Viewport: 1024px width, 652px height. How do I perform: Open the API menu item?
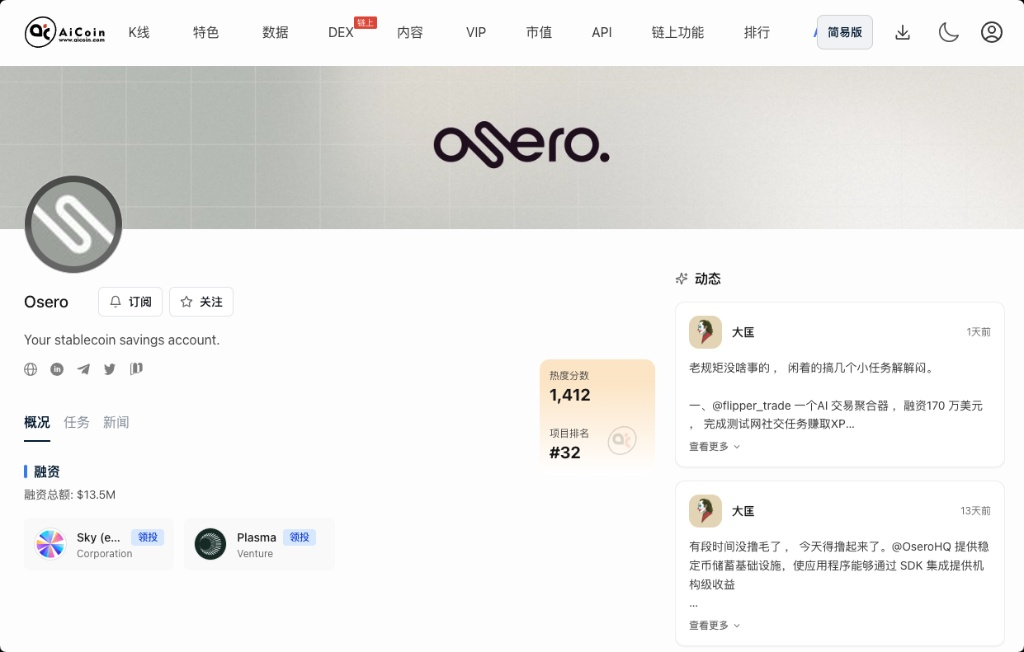pos(601,32)
